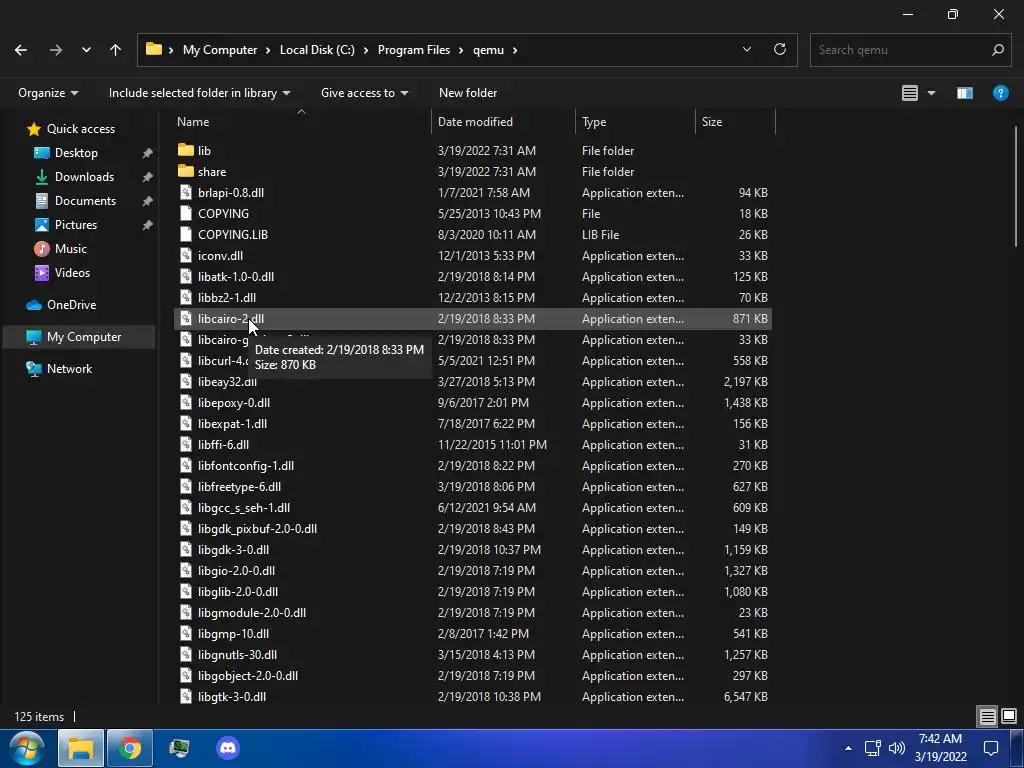
Task: Switch to large icons view in status bar
Action: point(1008,716)
